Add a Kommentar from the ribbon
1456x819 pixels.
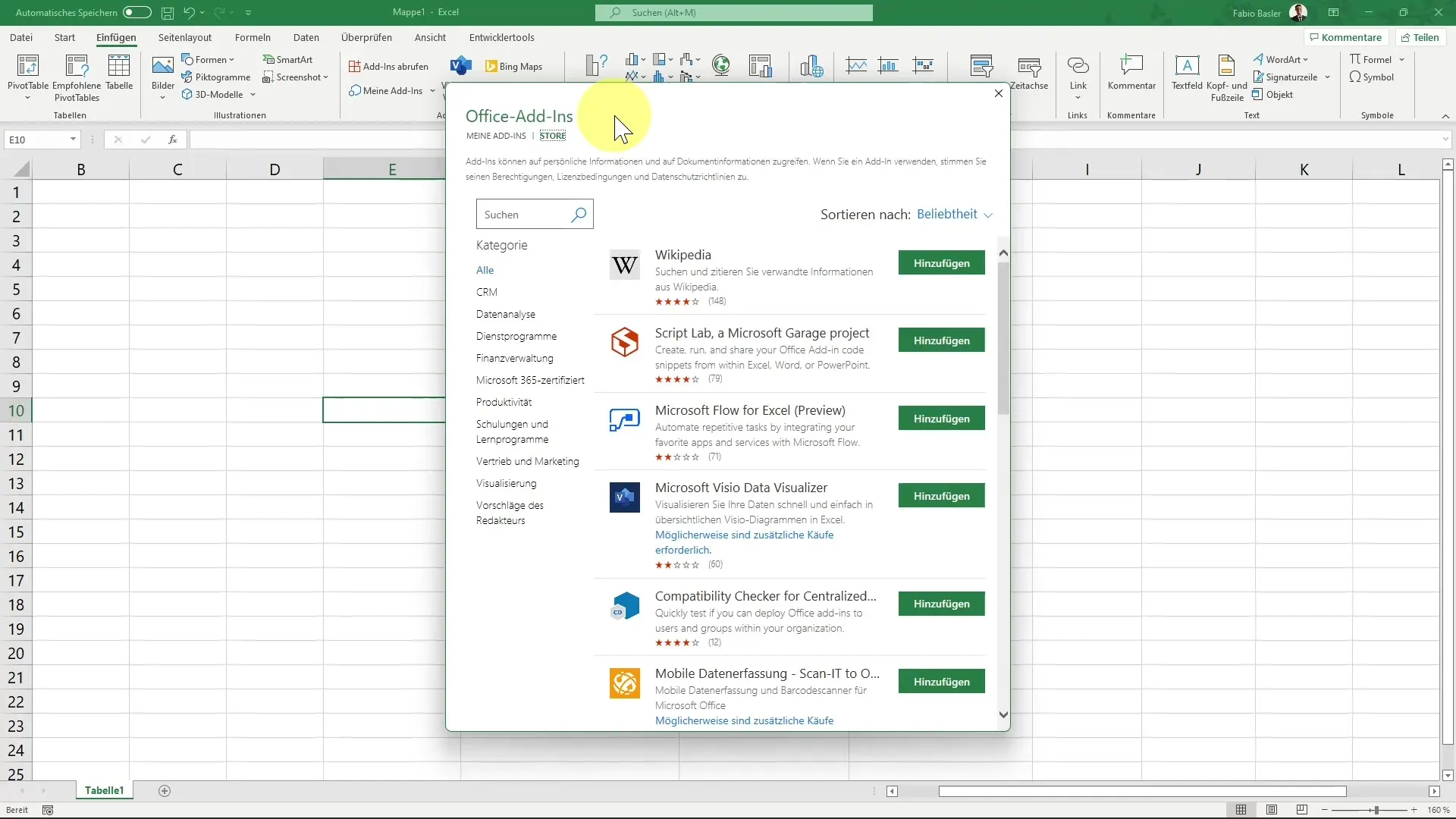coord(1131,73)
